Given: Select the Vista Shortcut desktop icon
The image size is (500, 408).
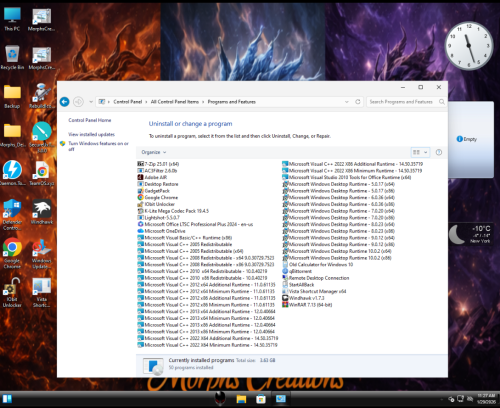Looking at the screenshot, I should [x=42, y=292].
